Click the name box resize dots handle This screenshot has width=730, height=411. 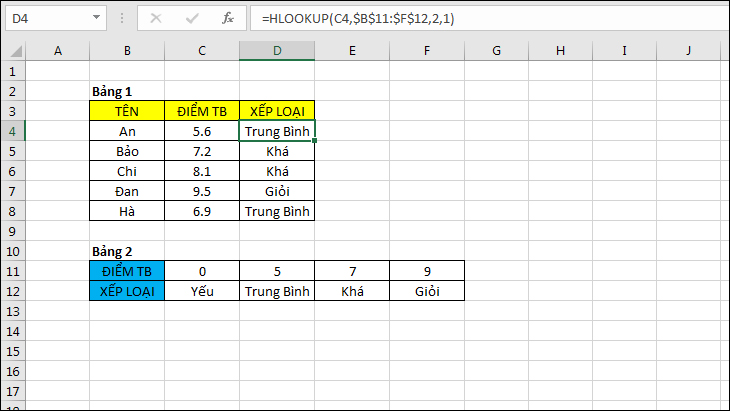coord(122,18)
